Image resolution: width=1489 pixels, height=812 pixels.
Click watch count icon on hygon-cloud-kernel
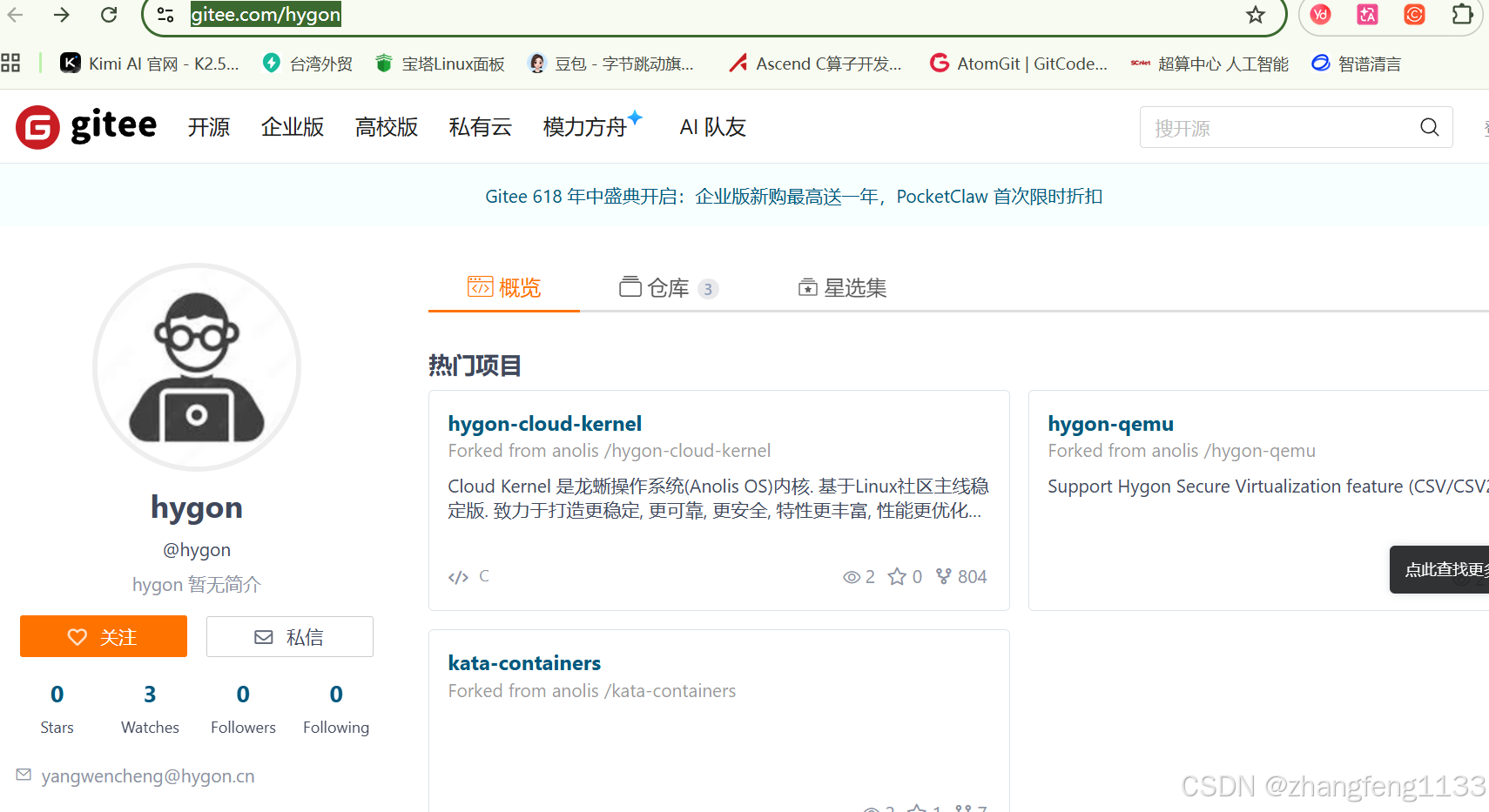[851, 577]
